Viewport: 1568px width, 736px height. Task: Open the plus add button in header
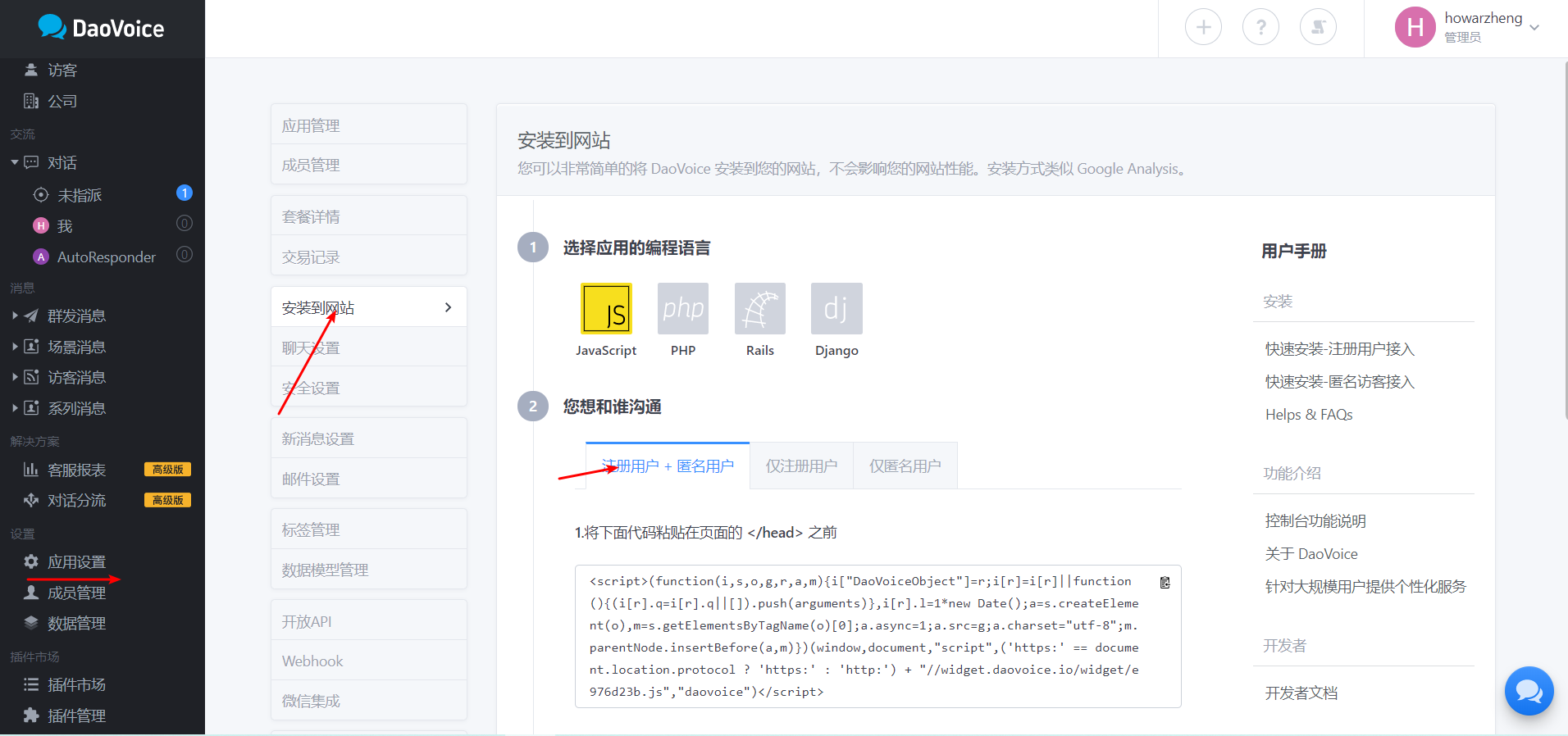tap(1203, 28)
